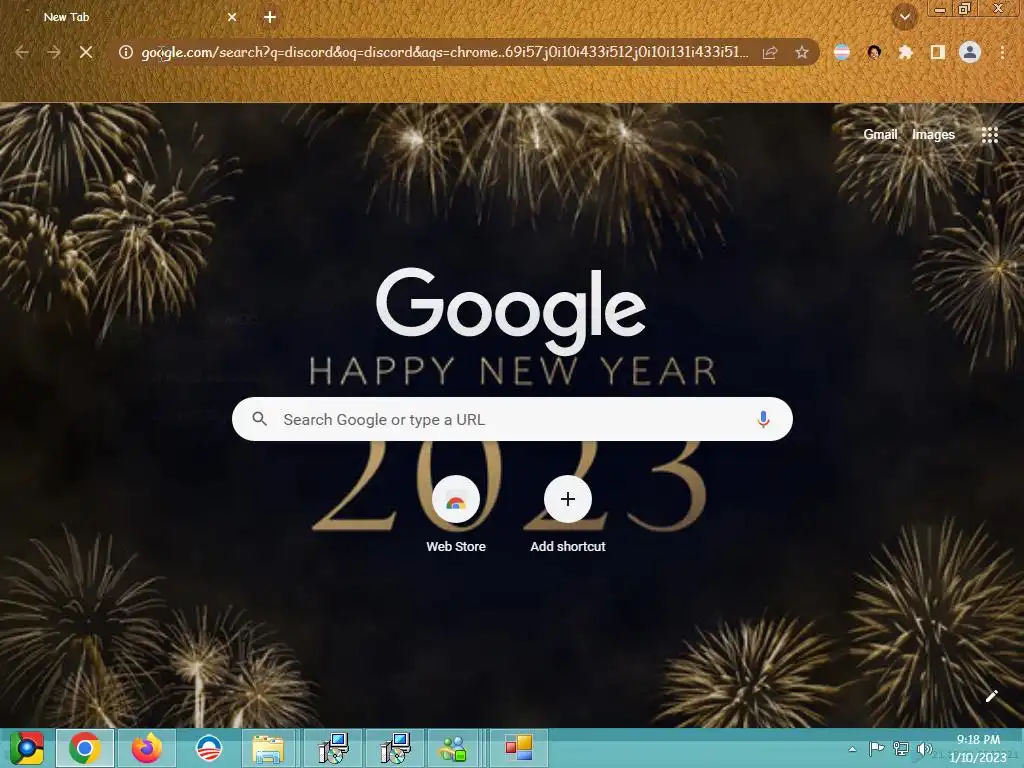
Task: Click the URL text in address bar
Action: (x=445, y=52)
